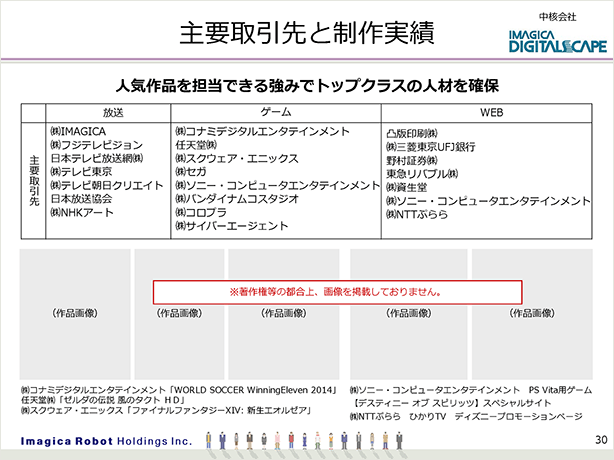Select 凸版印刷㈱ in the WEB column
This screenshot has height=460, width=614.
pyautogui.click(x=412, y=133)
